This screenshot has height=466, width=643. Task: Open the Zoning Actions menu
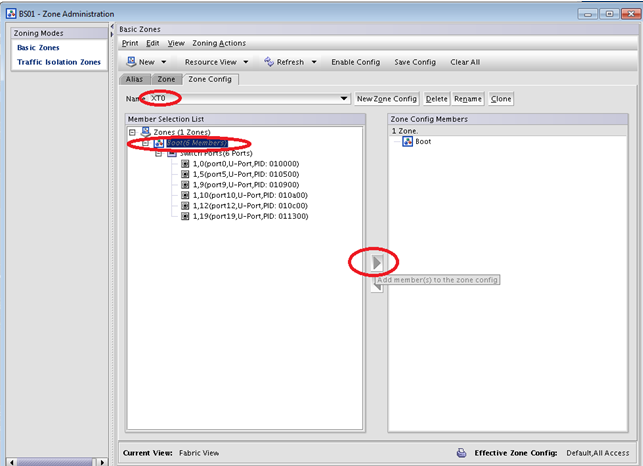[218, 43]
